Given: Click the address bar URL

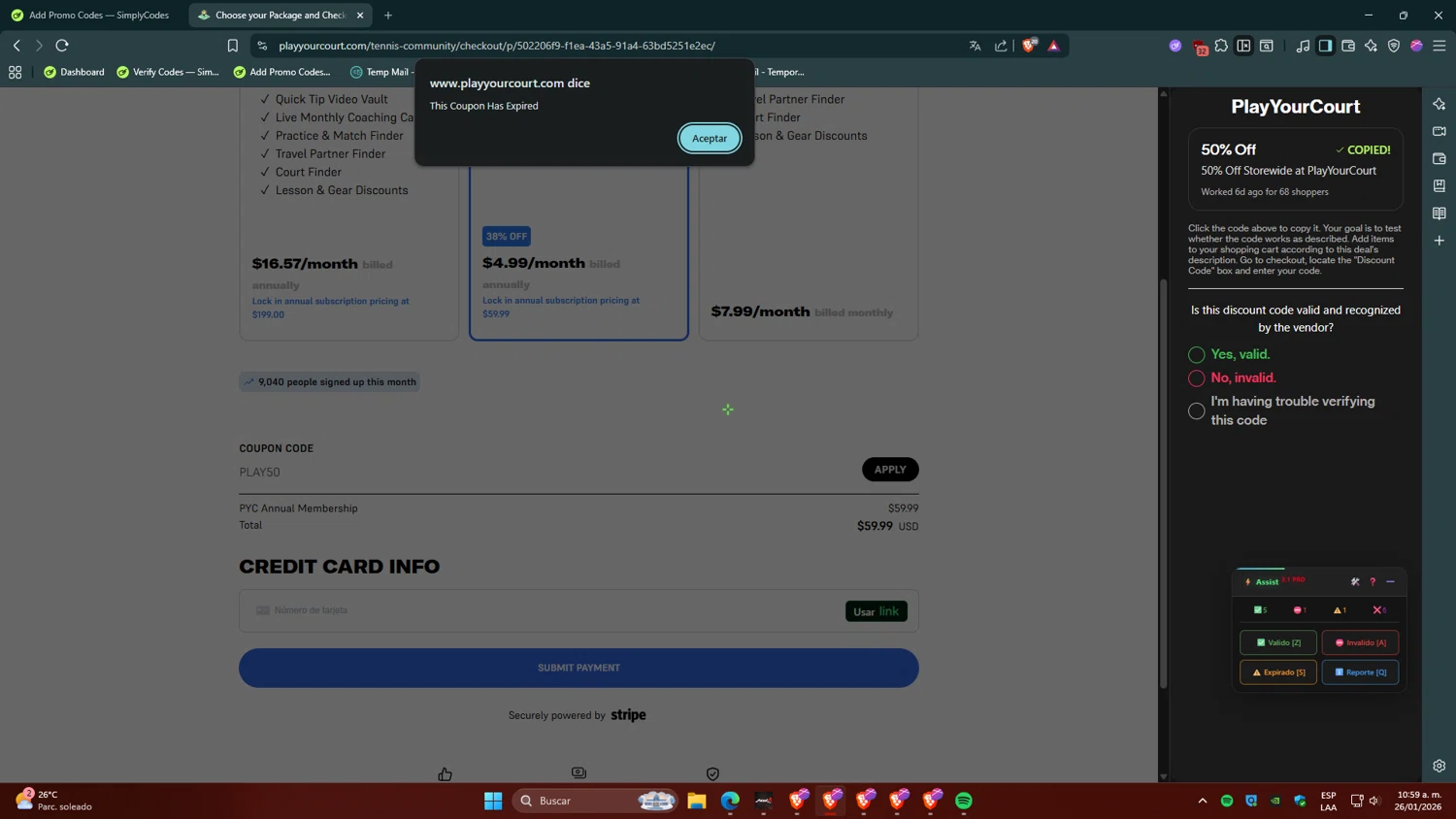Looking at the screenshot, I should click(x=497, y=46).
